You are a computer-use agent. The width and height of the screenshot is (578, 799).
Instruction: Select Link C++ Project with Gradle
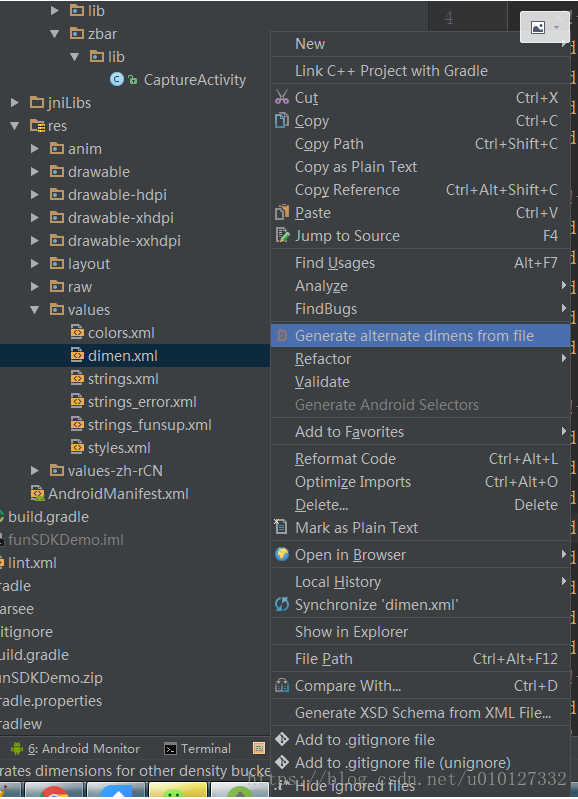(x=420, y=71)
